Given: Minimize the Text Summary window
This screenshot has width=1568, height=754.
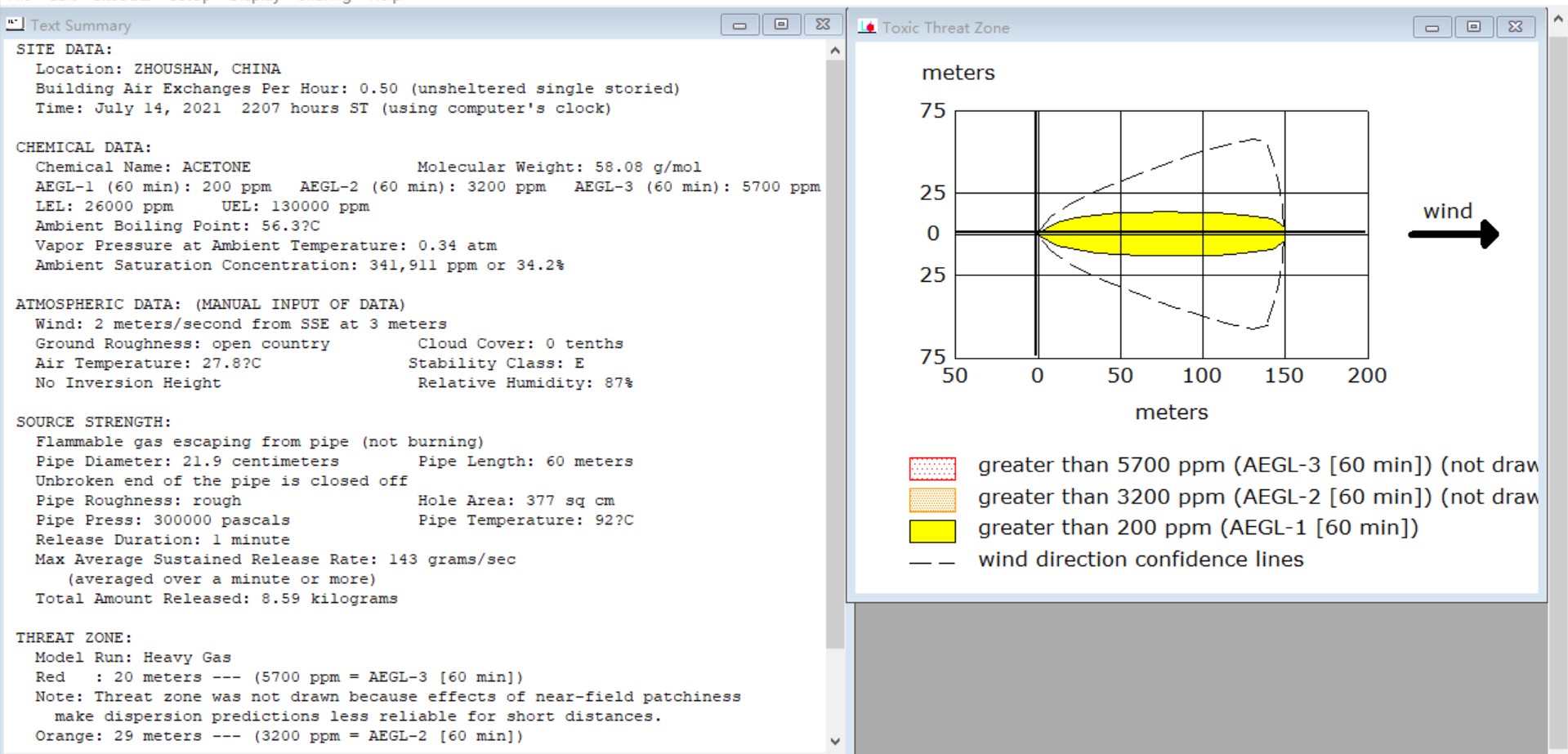Looking at the screenshot, I should pos(739,25).
